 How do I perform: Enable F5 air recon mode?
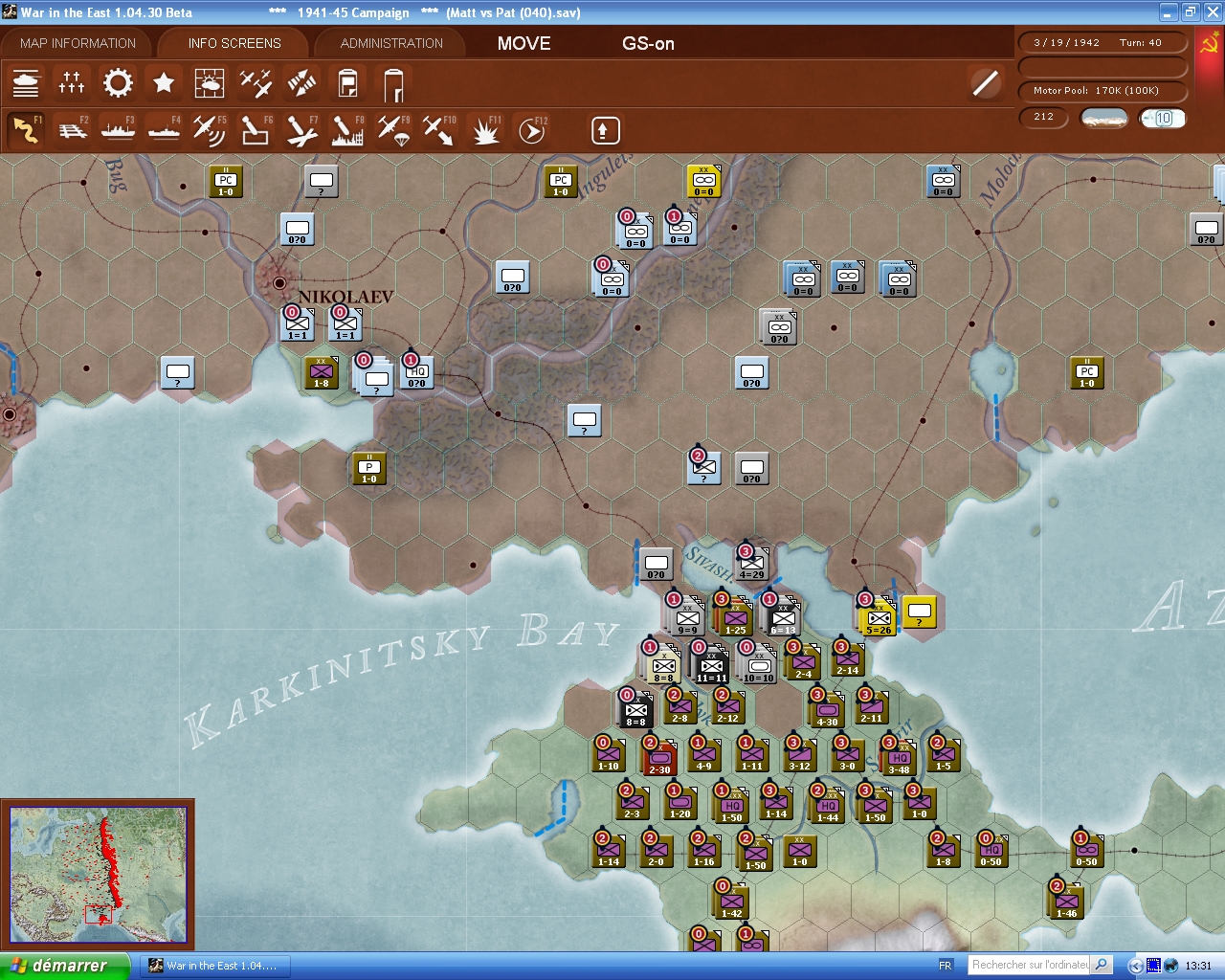tap(210, 129)
